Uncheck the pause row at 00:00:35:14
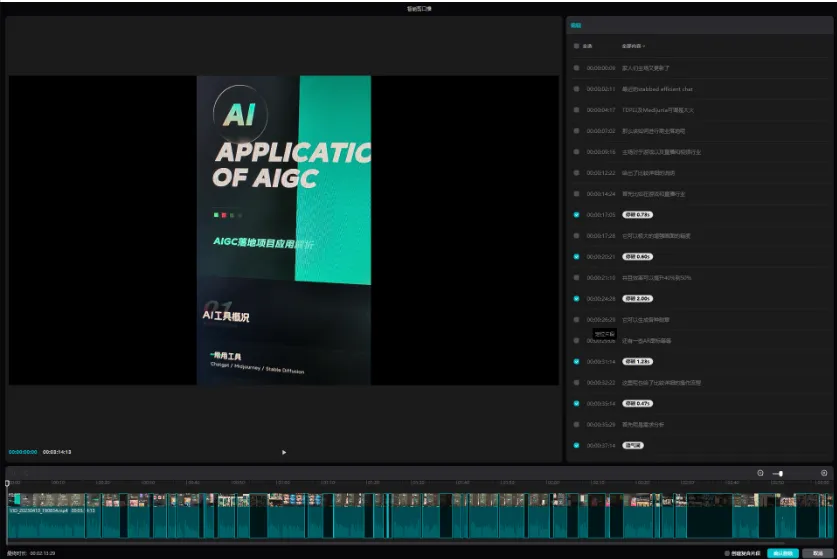The width and height of the screenshot is (837, 559). pyautogui.click(x=576, y=404)
